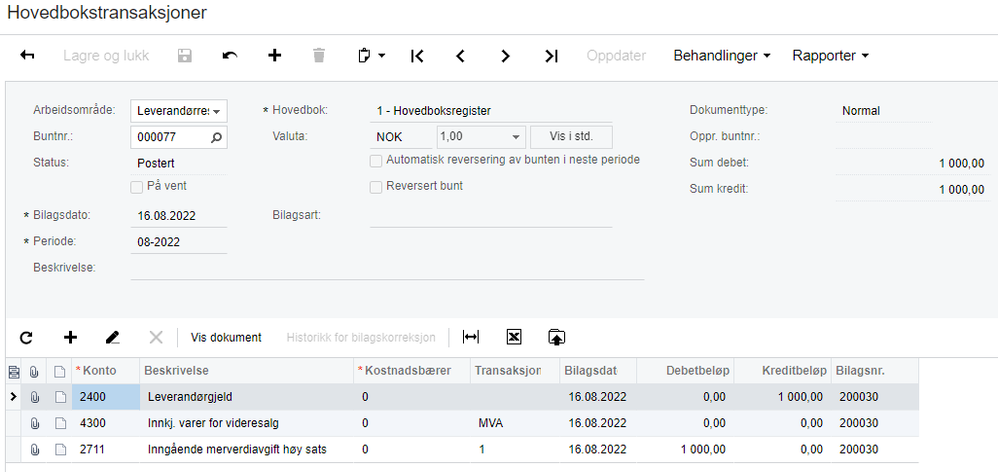Image resolution: width=998 pixels, height=472 pixels.
Task: Toggle the Reversert bunt checkbox
Action: click(x=376, y=187)
